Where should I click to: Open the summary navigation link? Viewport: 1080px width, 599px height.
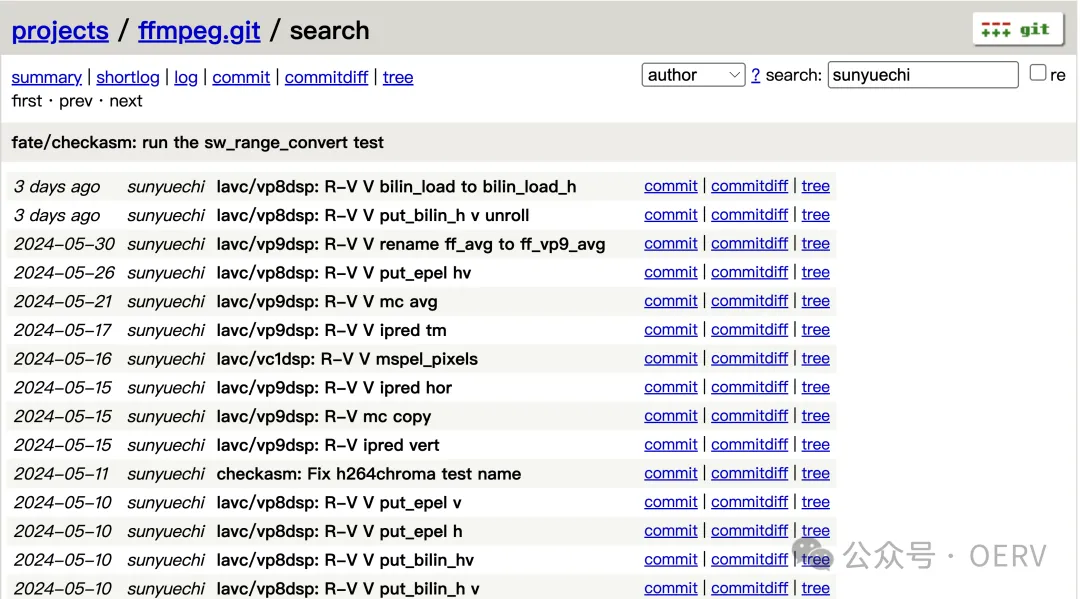click(46, 77)
